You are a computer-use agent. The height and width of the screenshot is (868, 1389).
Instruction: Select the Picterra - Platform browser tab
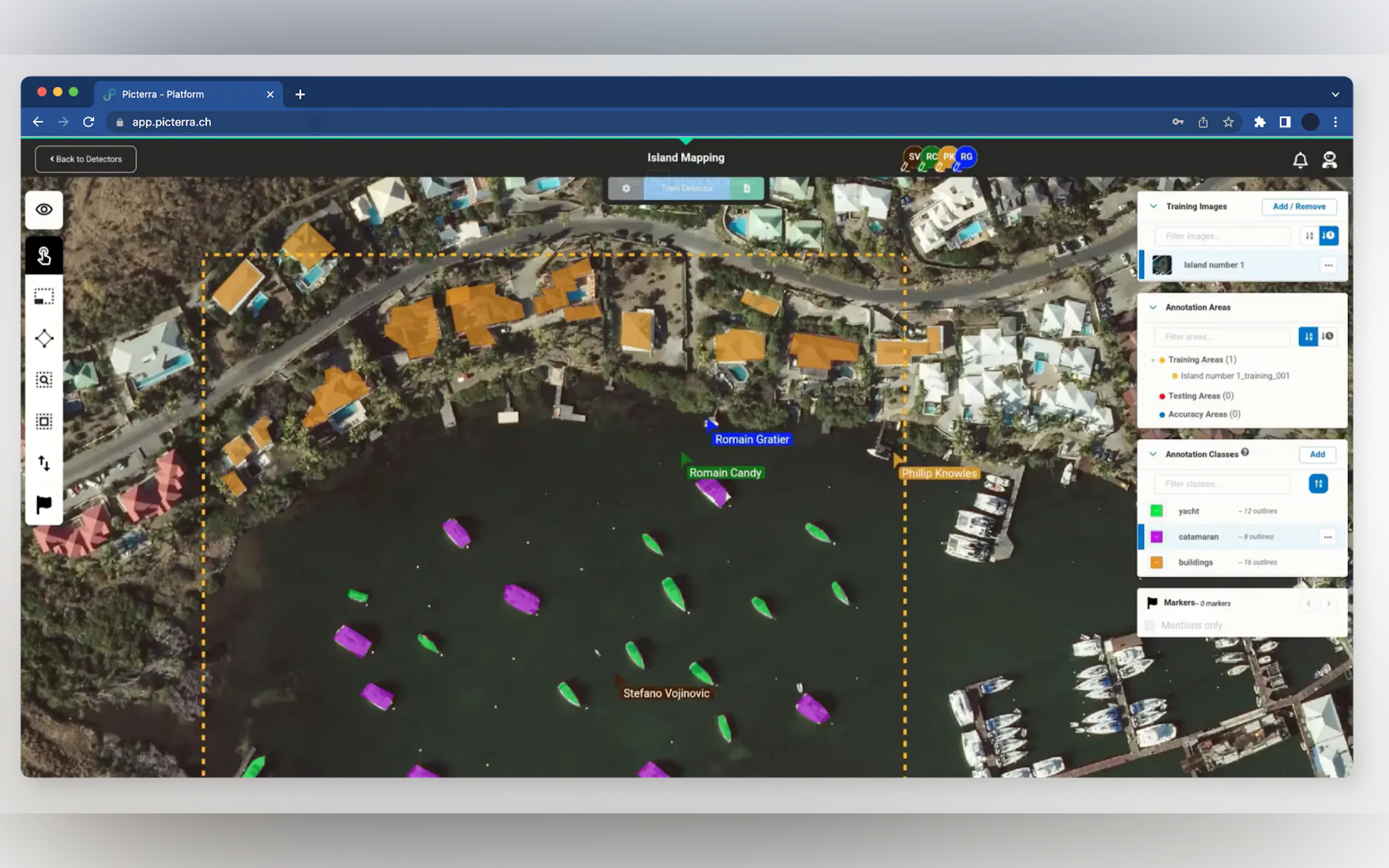(x=184, y=94)
